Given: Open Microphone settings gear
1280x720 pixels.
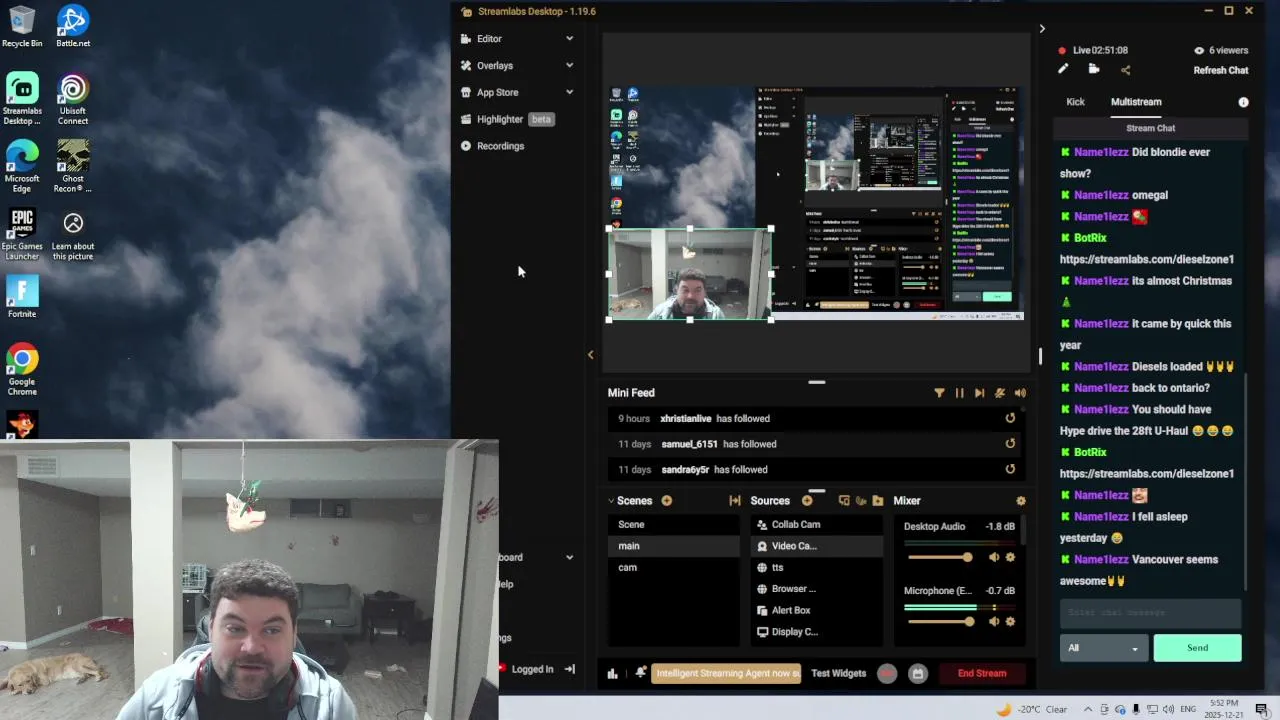Looking at the screenshot, I should (x=1010, y=621).
